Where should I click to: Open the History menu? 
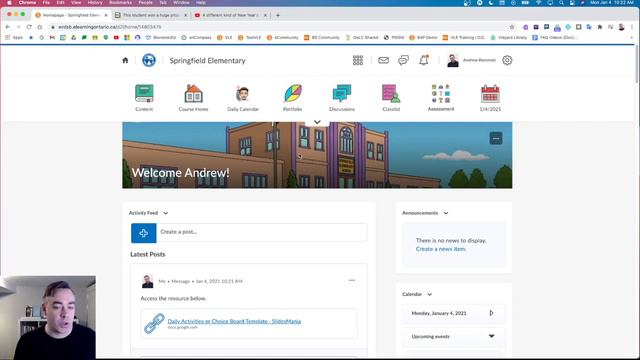pos(95,2)
